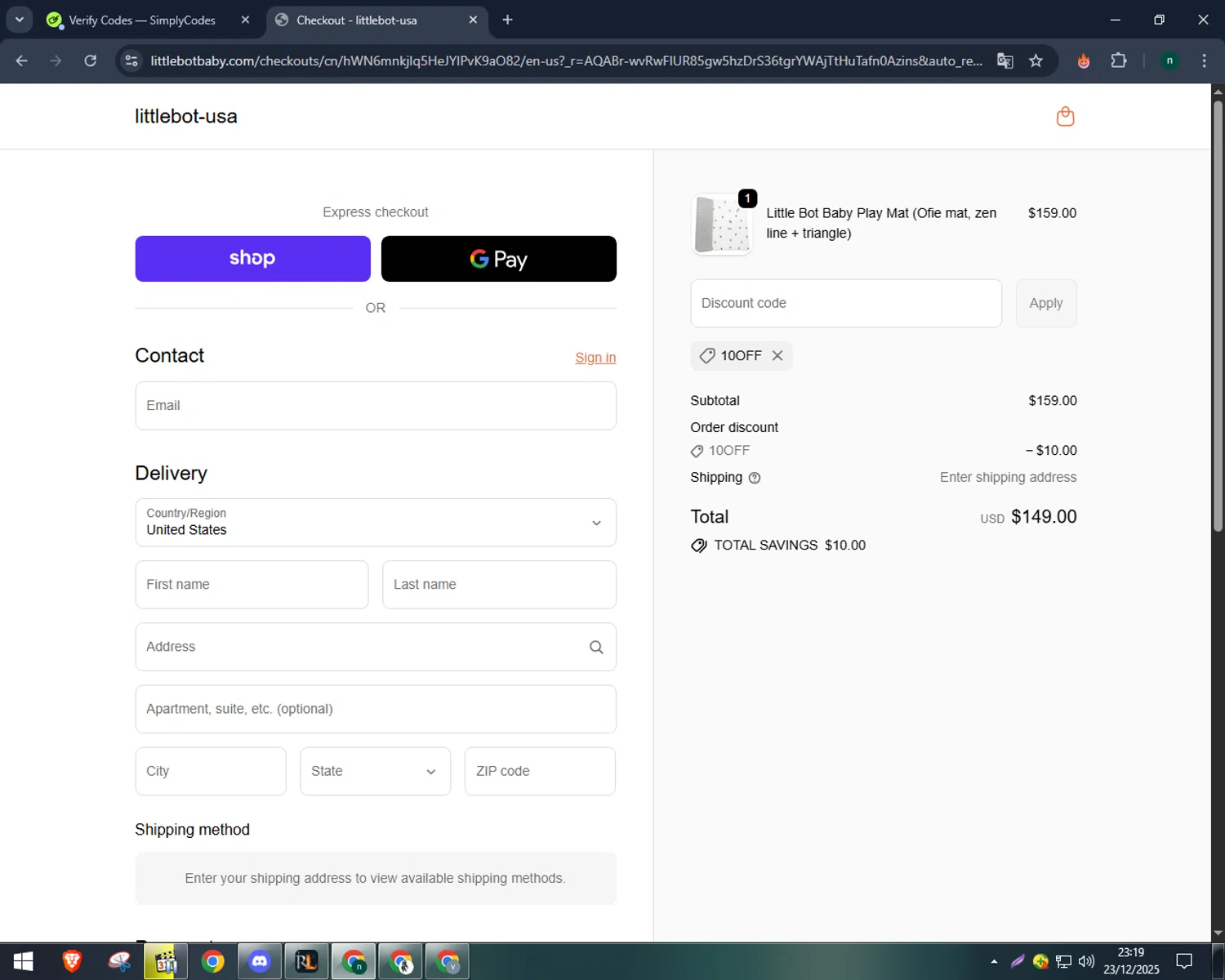Go back to the previous page
Screen dimensions: 1225x980
click(x=22, y=60)
